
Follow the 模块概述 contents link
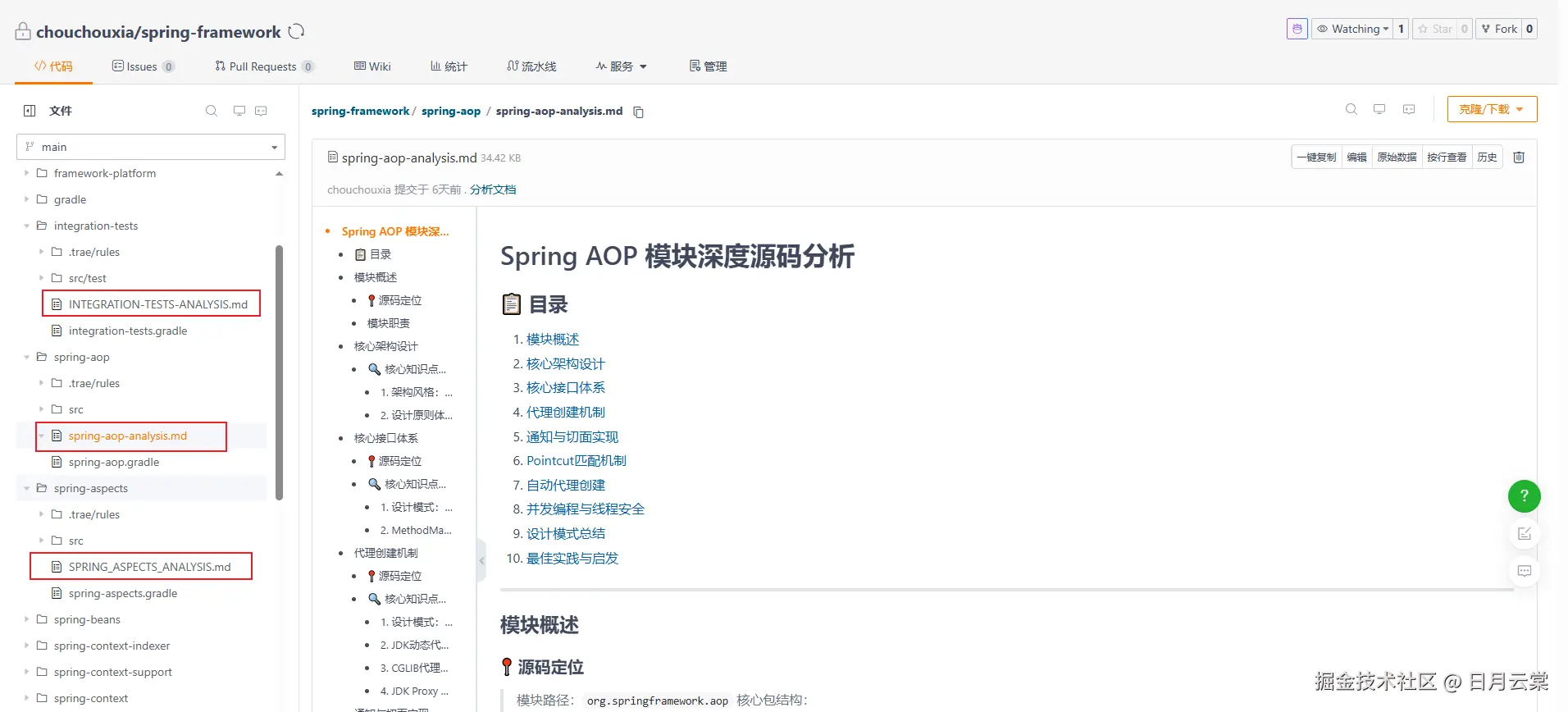coord(553,340)
